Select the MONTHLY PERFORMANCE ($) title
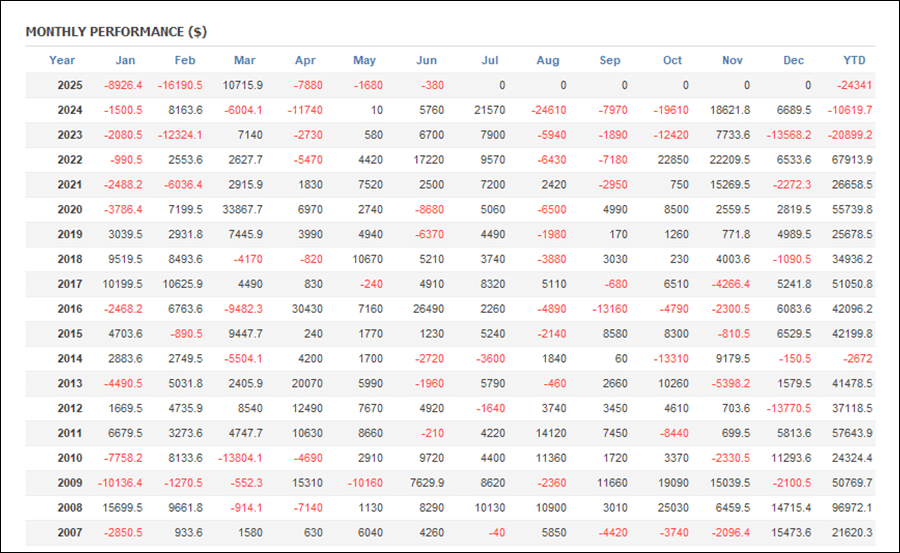The height and width of the screenshot is (553, 900). (x=116, y=32)
